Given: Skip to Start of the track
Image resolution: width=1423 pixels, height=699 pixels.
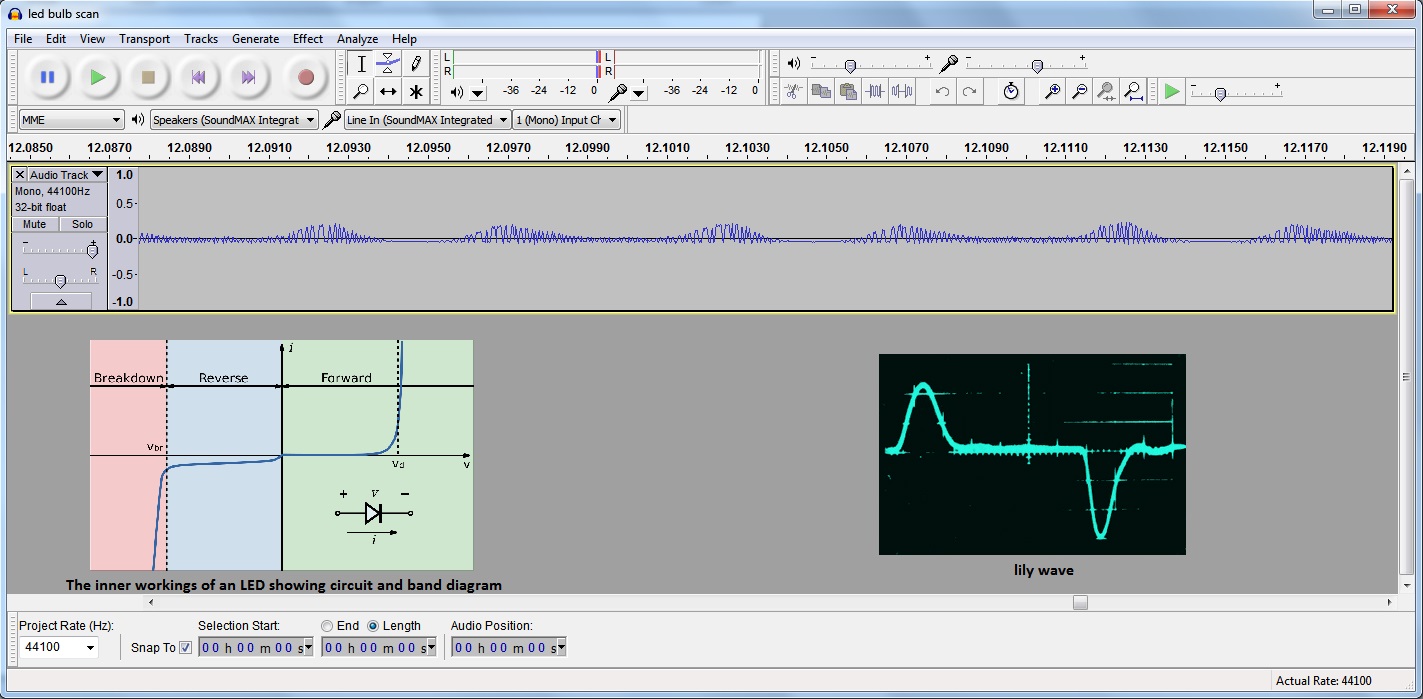Looking at the screenshot, I should coord(198,77).
